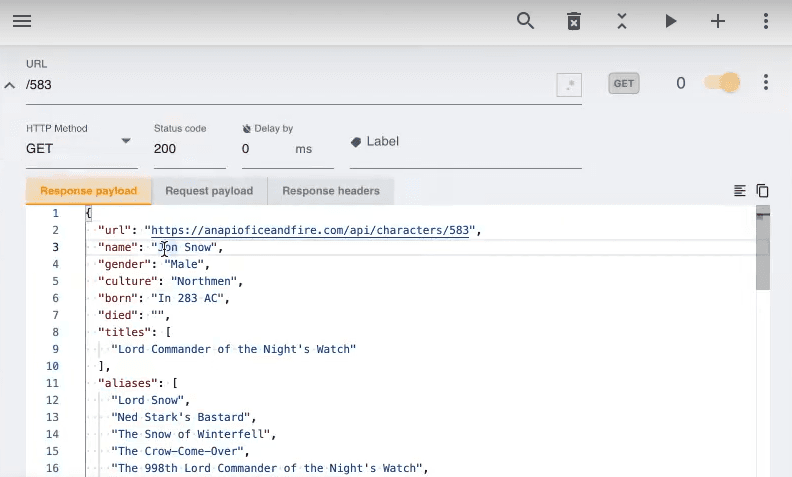Image resolution: width=792 pixels, height=477 pixels.
Task: Collapse all items with the arrows icon
Action: [x=622, y=21]
